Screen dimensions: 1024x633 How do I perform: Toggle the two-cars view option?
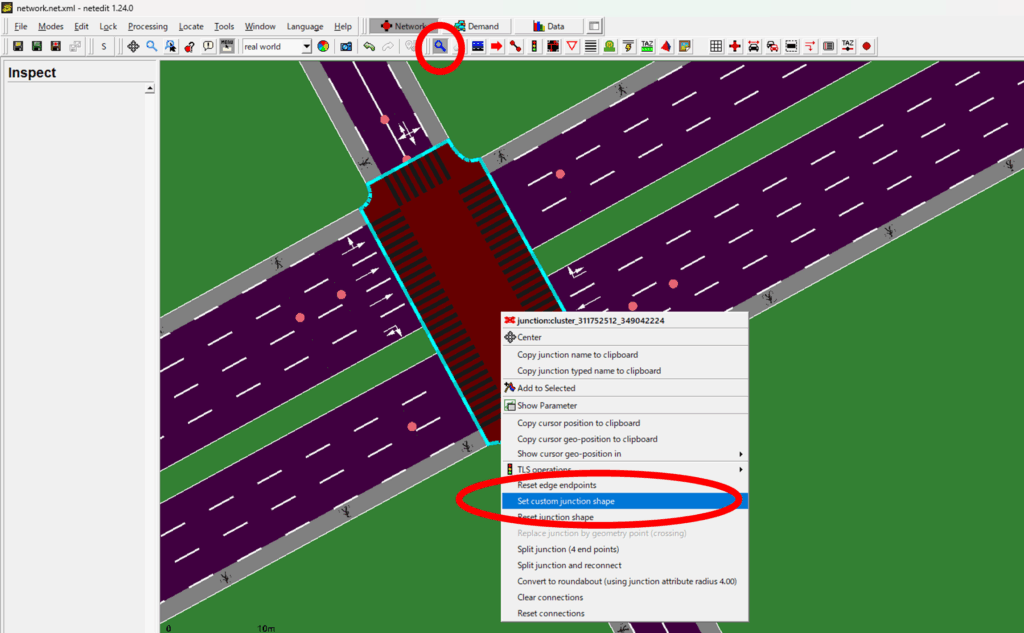[x=773, y=46]
